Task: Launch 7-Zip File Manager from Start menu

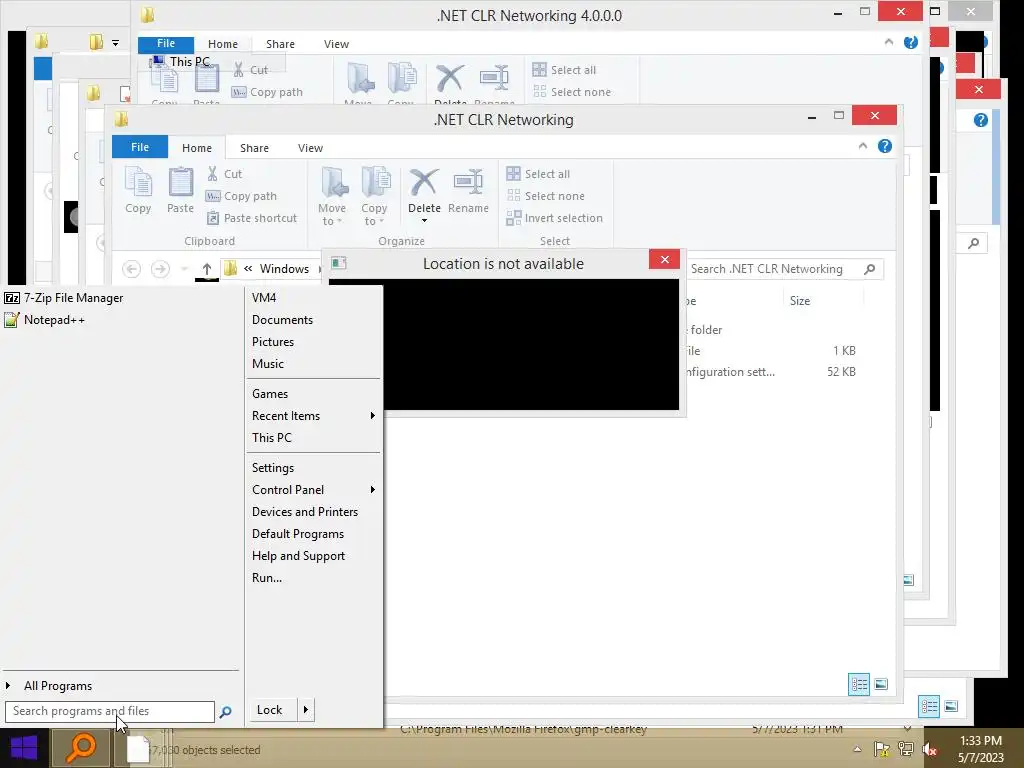Action: click(x=64, y=298)
